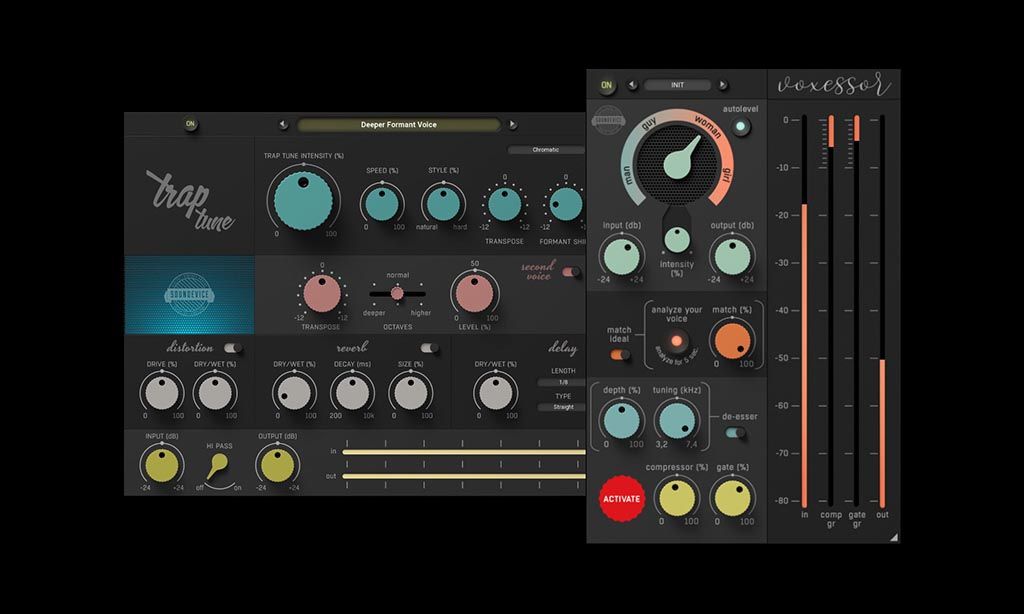Open the delay Type Straight dropdown
This screenshot has width=1024, height=614.
coord(562,407)
